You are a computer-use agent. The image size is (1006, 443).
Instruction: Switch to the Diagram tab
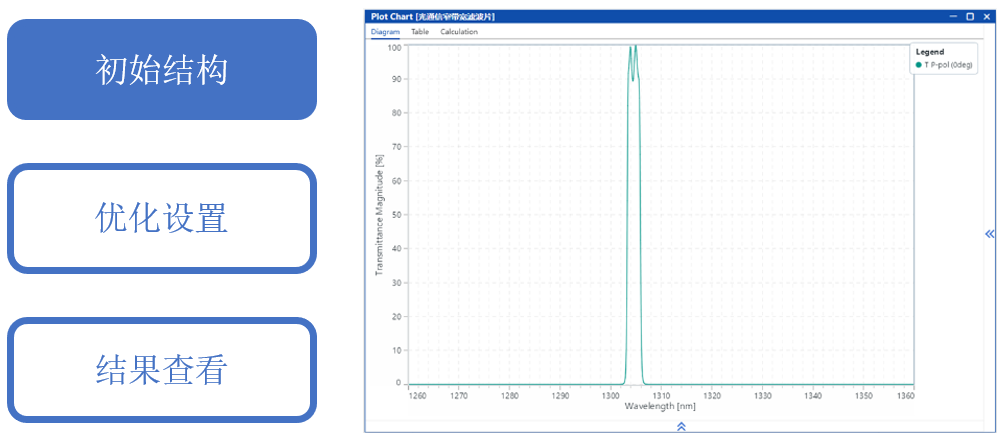pyautogui.click(x=385, y=32)
